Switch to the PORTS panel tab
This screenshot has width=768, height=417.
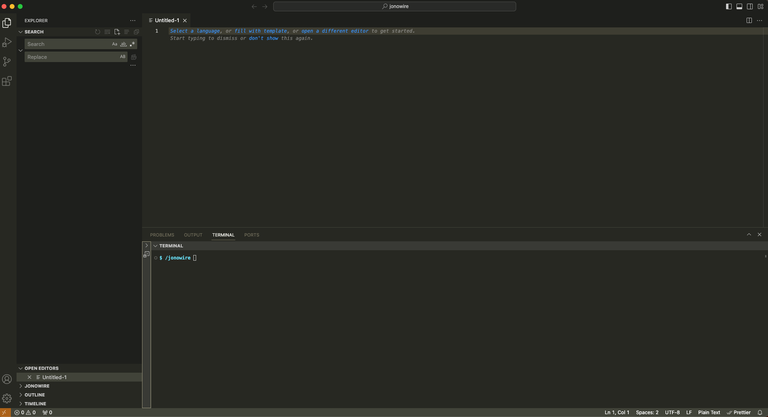(252, 235)
